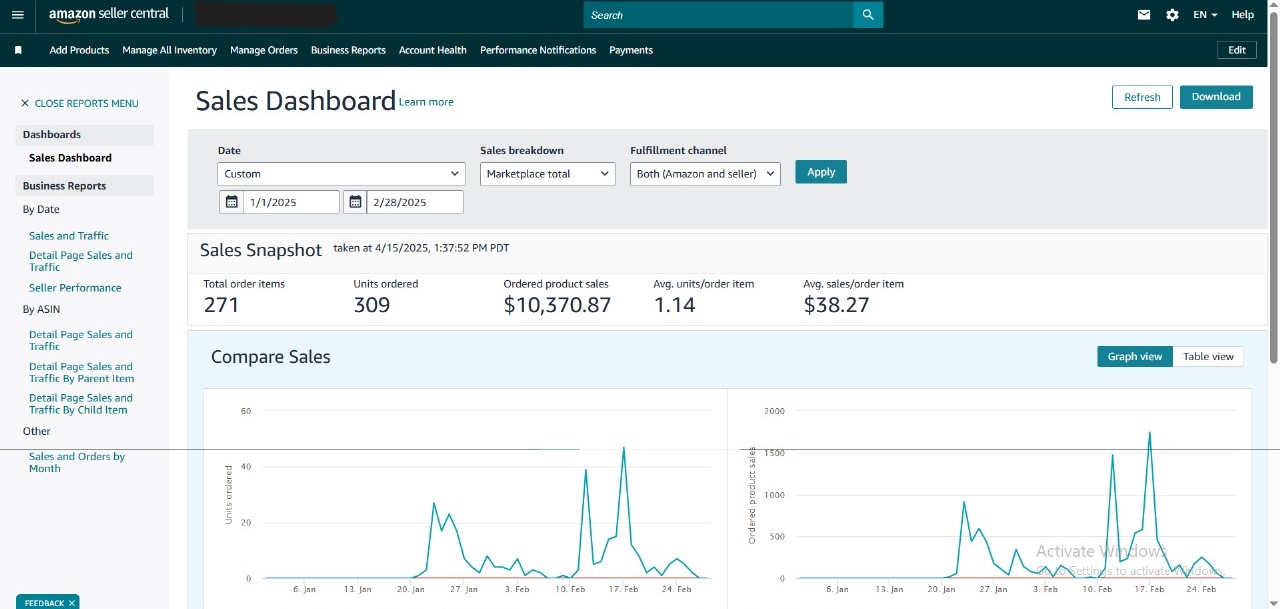Open the settings gear icon
The height and width of the screenshot is (609, 1280).
tap(1172, 15)
